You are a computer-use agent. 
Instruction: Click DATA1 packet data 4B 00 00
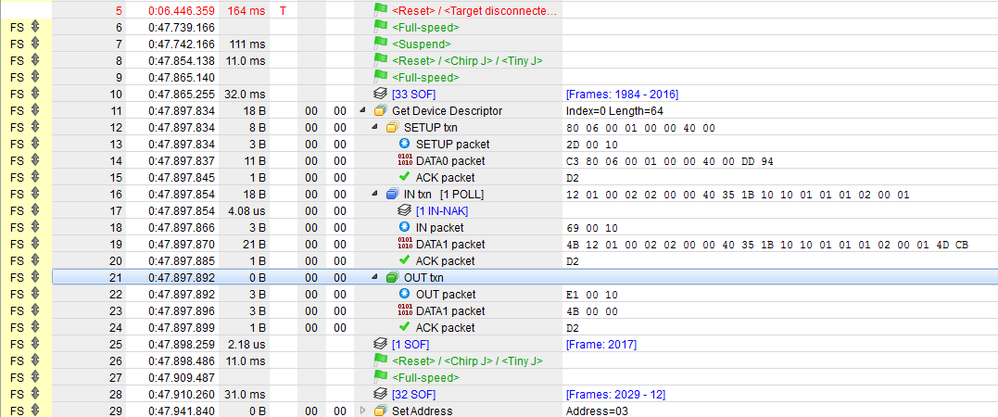591,311
